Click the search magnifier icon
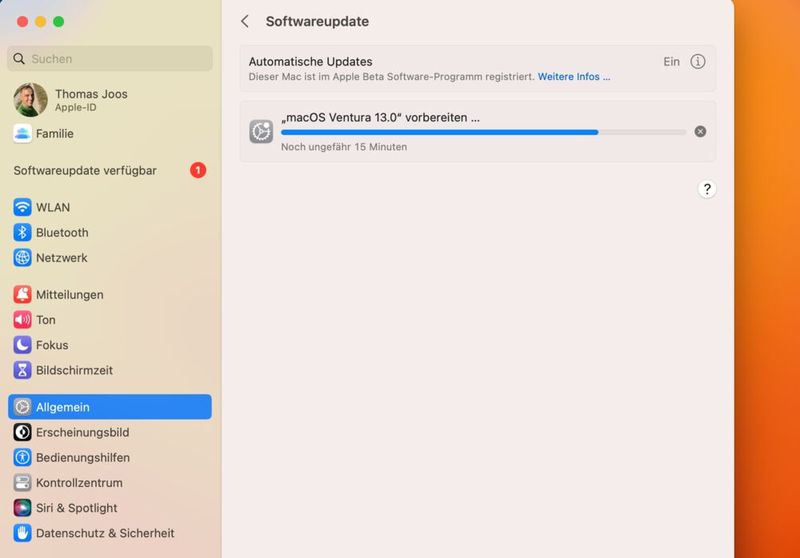The image size is (800, 558). [x=19, y=59]
